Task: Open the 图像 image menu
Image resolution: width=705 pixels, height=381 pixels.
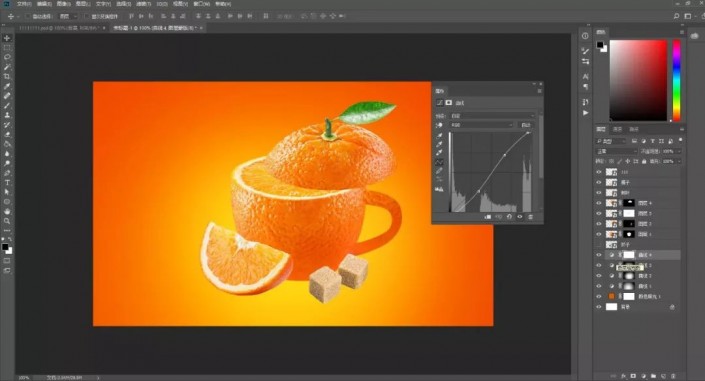Action: coord(63,4)
